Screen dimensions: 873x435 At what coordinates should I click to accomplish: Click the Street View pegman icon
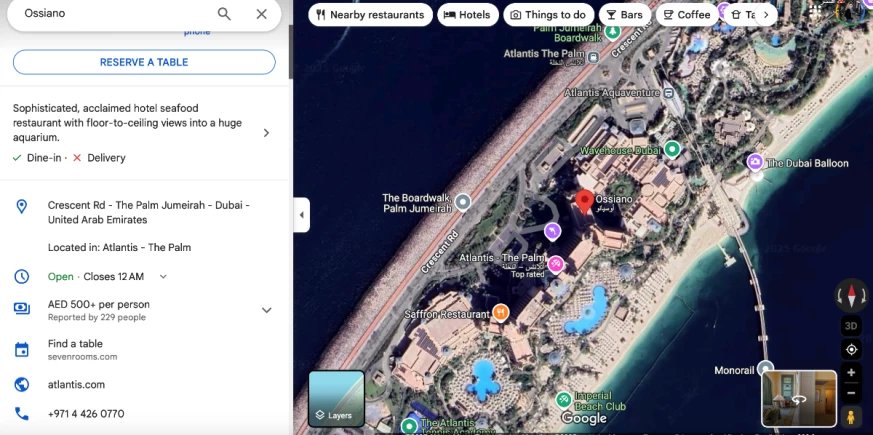tap(851, 417)
